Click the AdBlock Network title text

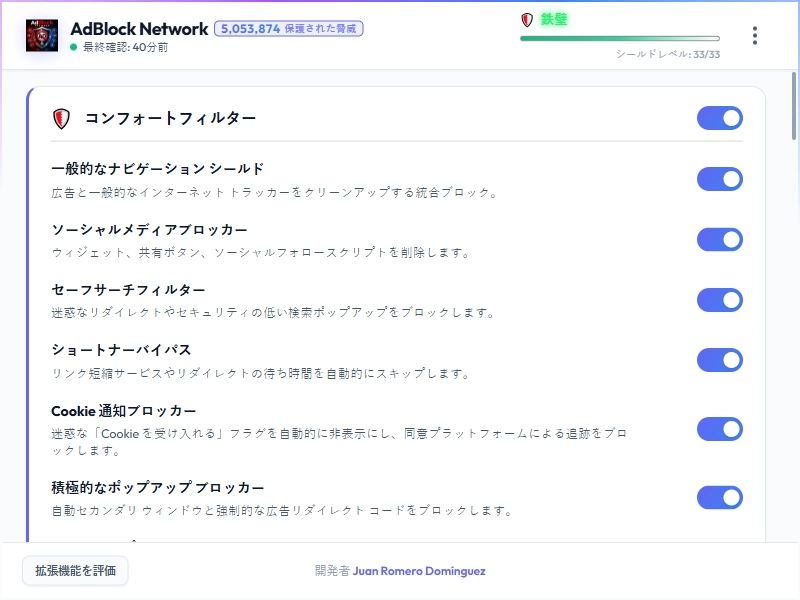point(139,29)
